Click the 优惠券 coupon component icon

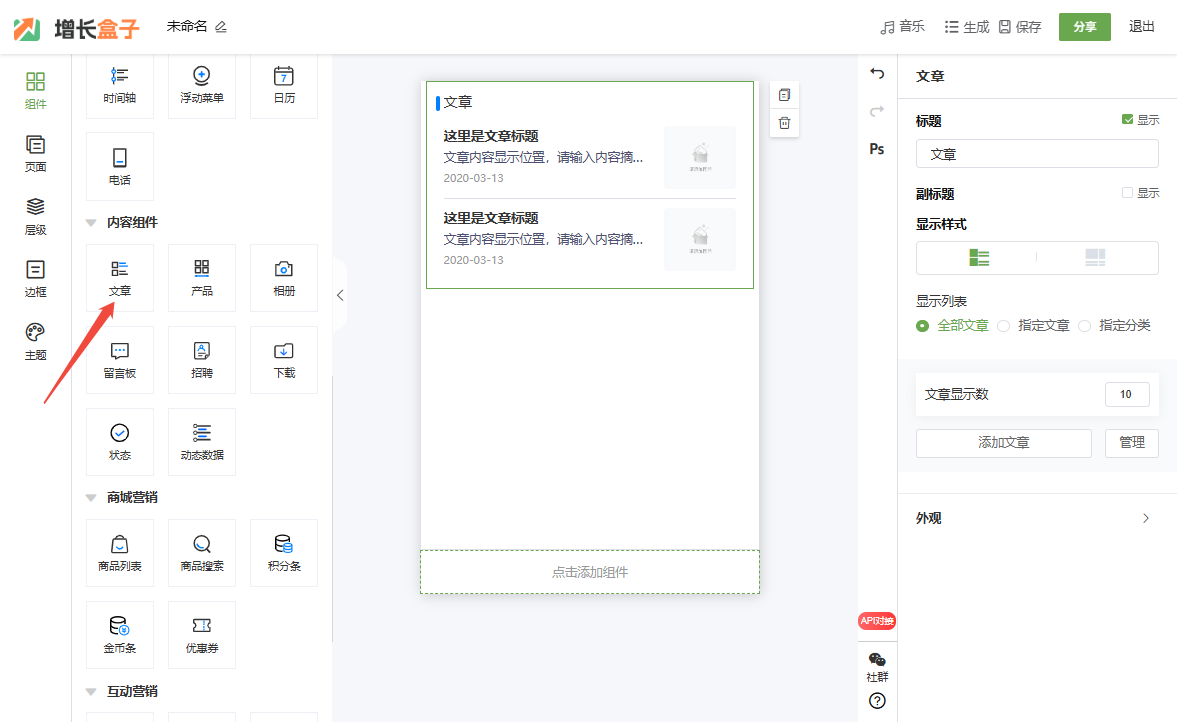tap(202, 634)
